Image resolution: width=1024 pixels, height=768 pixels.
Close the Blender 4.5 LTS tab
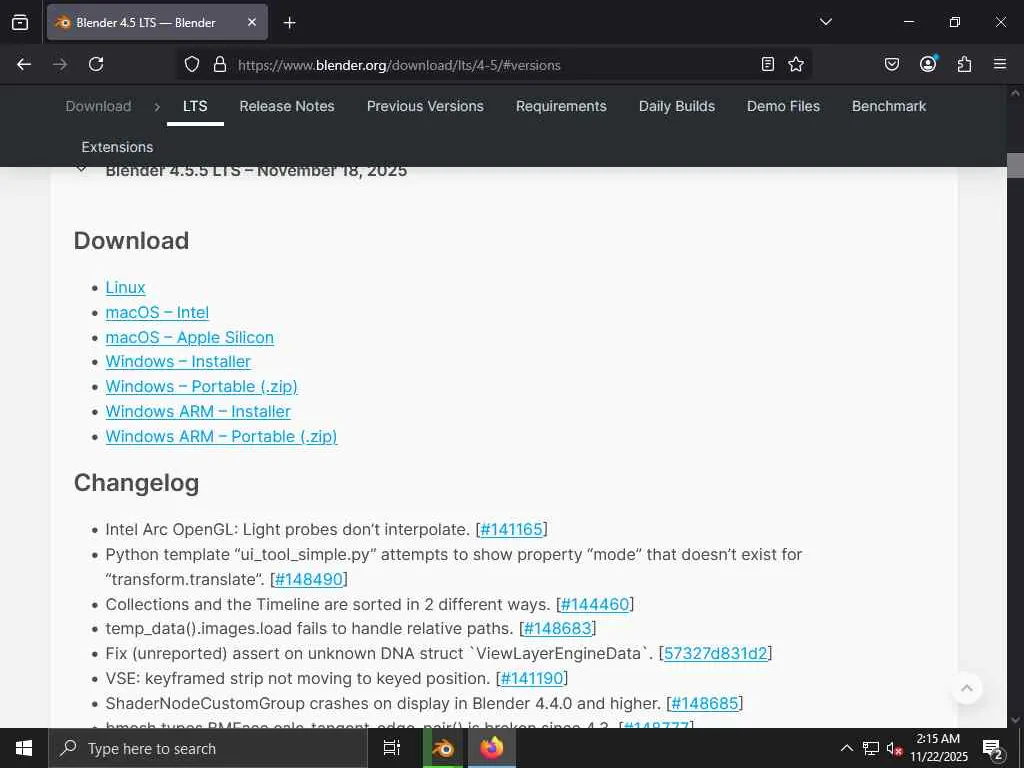pyautogui.click(x=252, y=22)
